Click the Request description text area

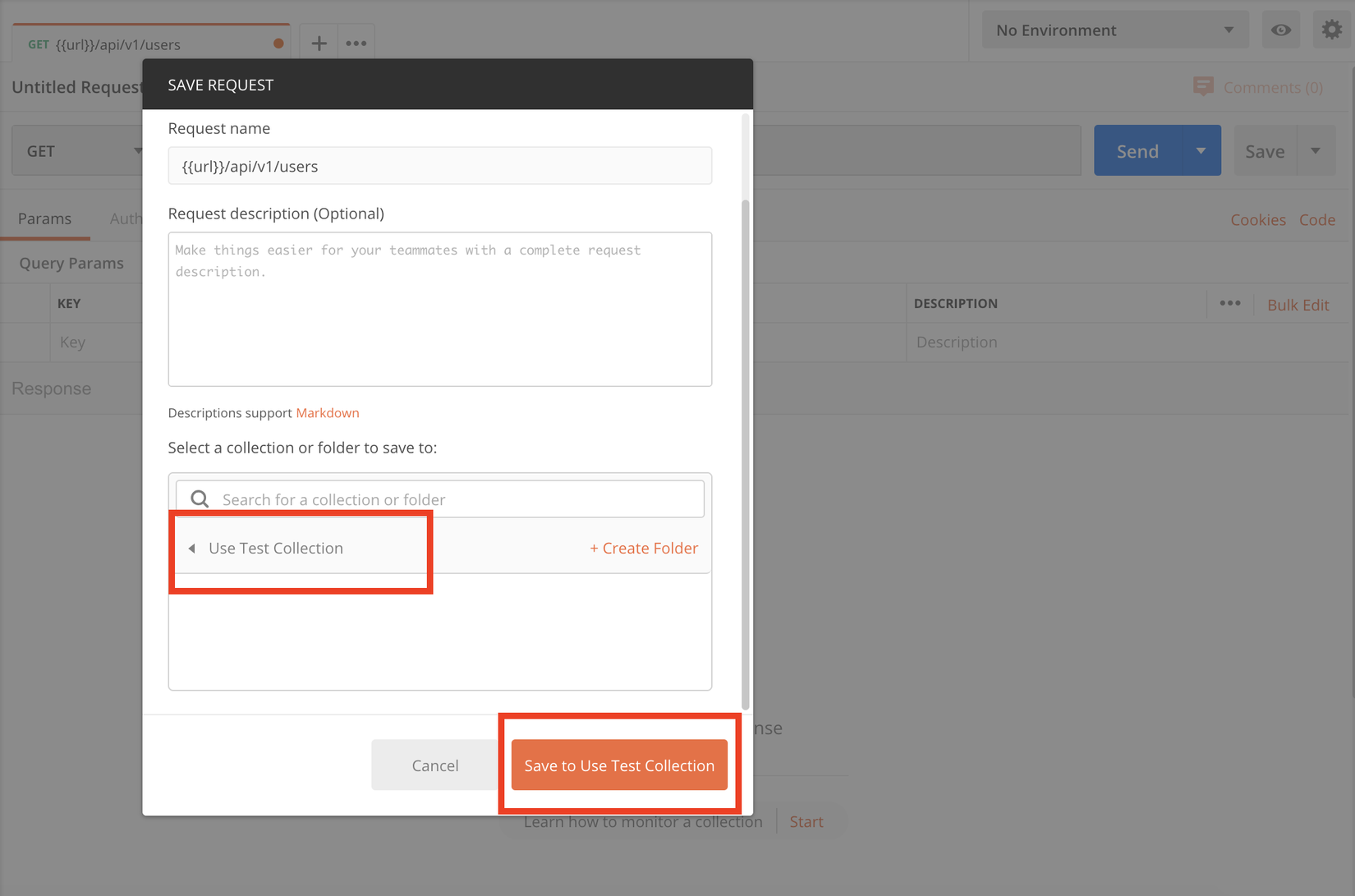439,310
